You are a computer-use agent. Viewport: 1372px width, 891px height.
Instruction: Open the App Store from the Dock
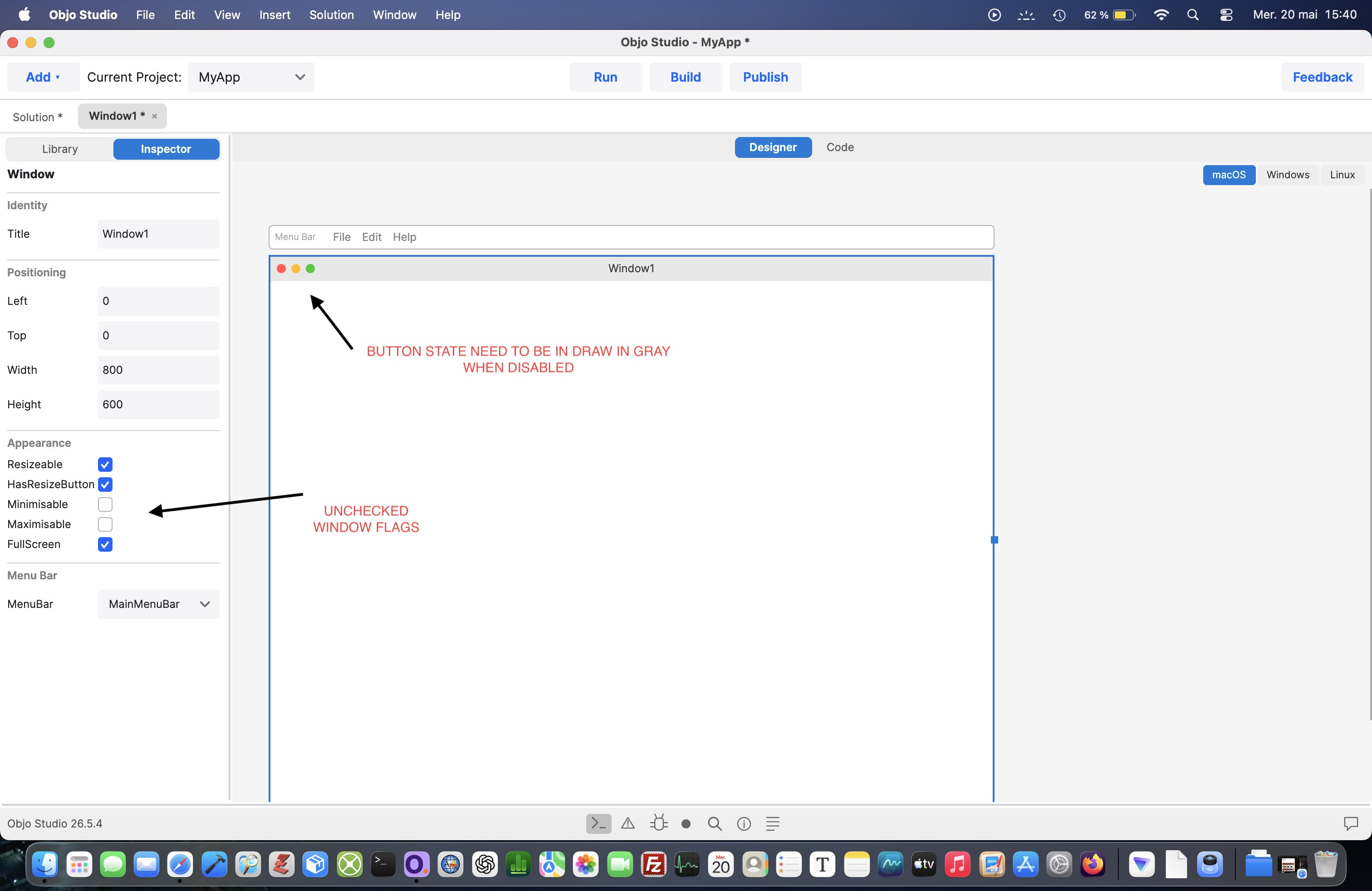pos(1025,865)
